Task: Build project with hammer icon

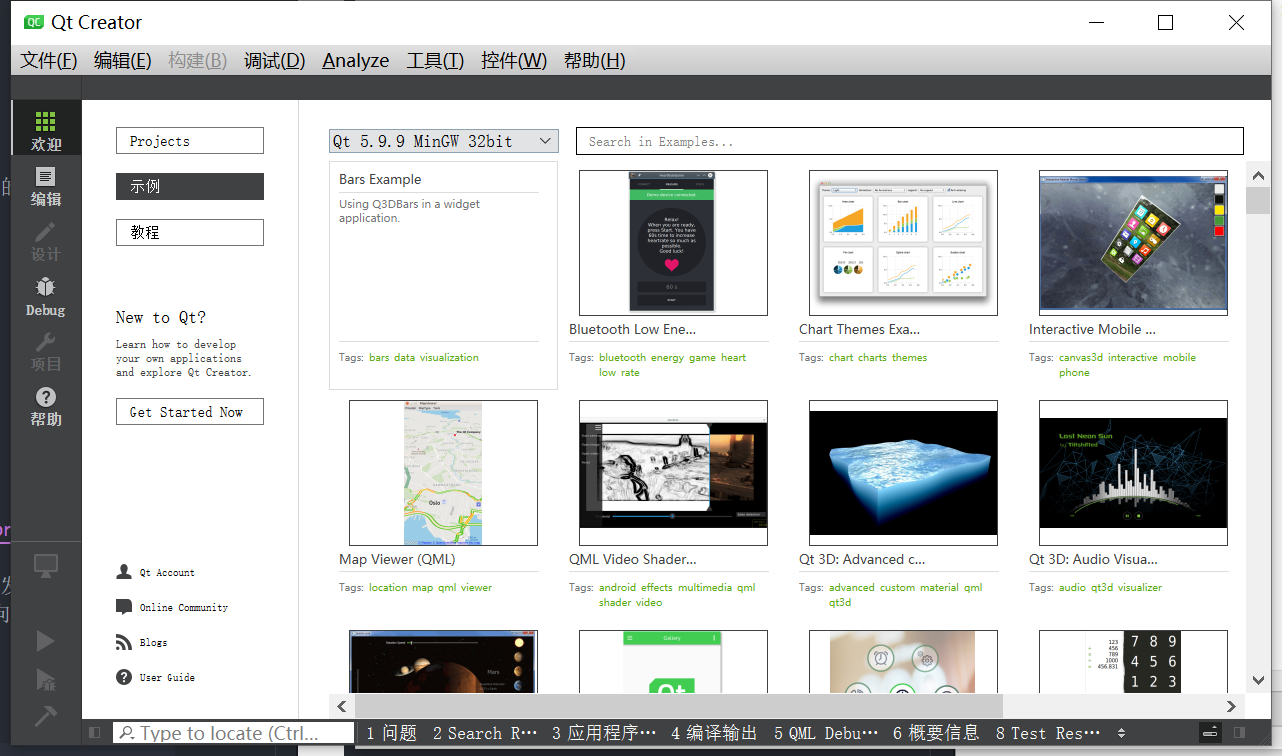Action: [46, 716]
